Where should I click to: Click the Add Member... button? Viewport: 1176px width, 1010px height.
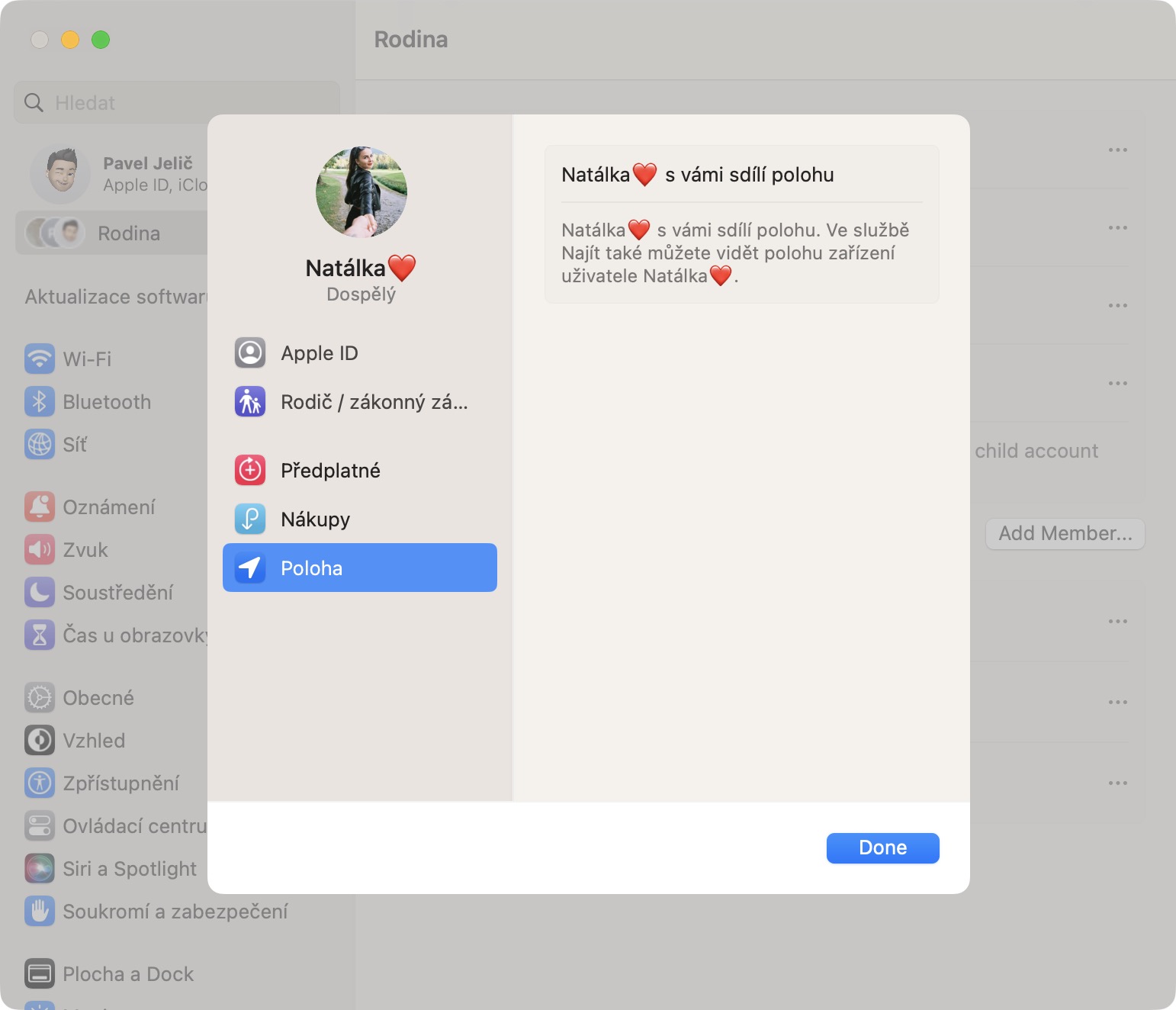tap(1065, 533)
